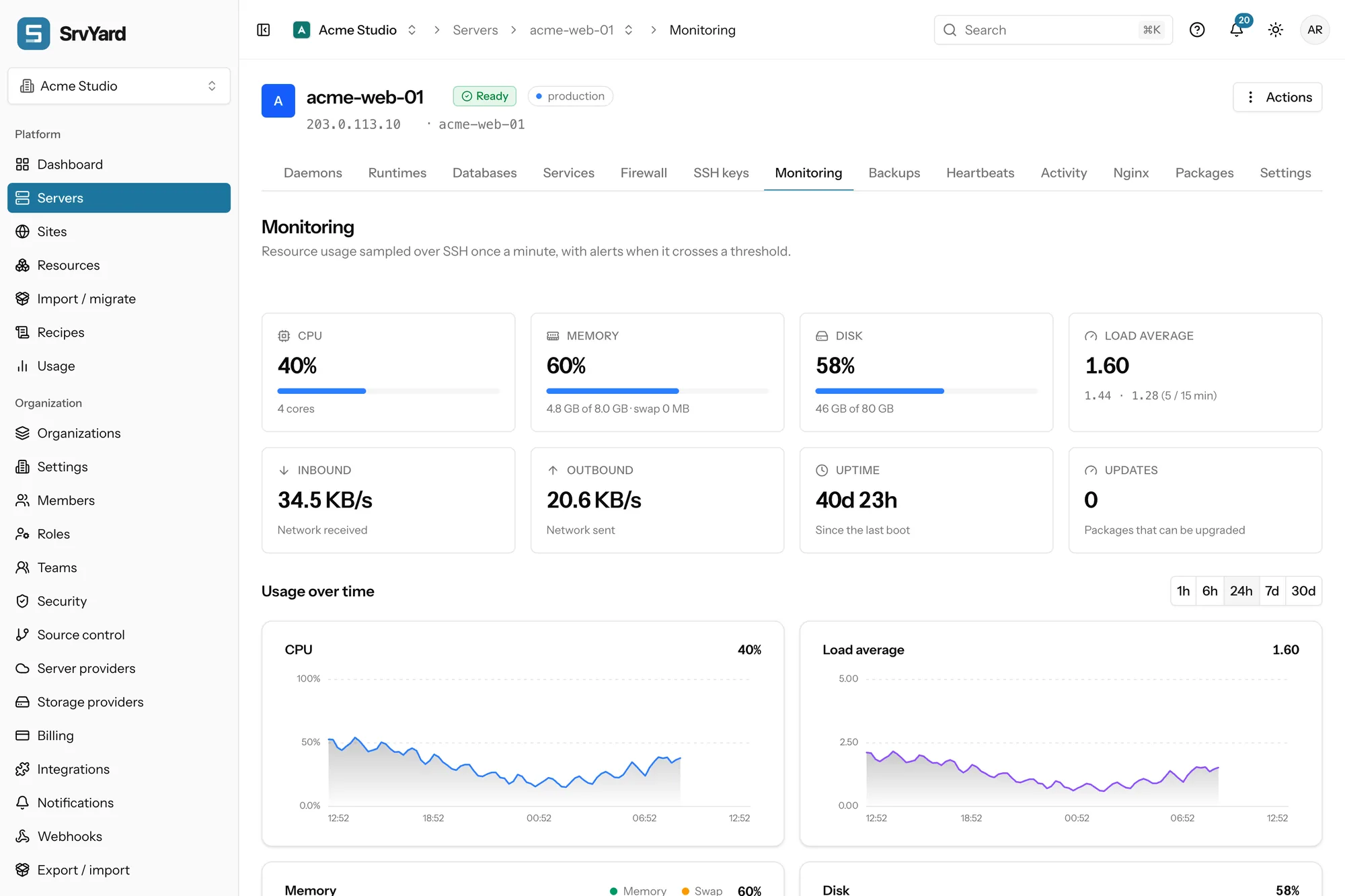Image resolution: width=1345 pixels, height=896 pixels.
Task: Toggle light/dark theme sun icon
Action: click(x=1276, y=30)
